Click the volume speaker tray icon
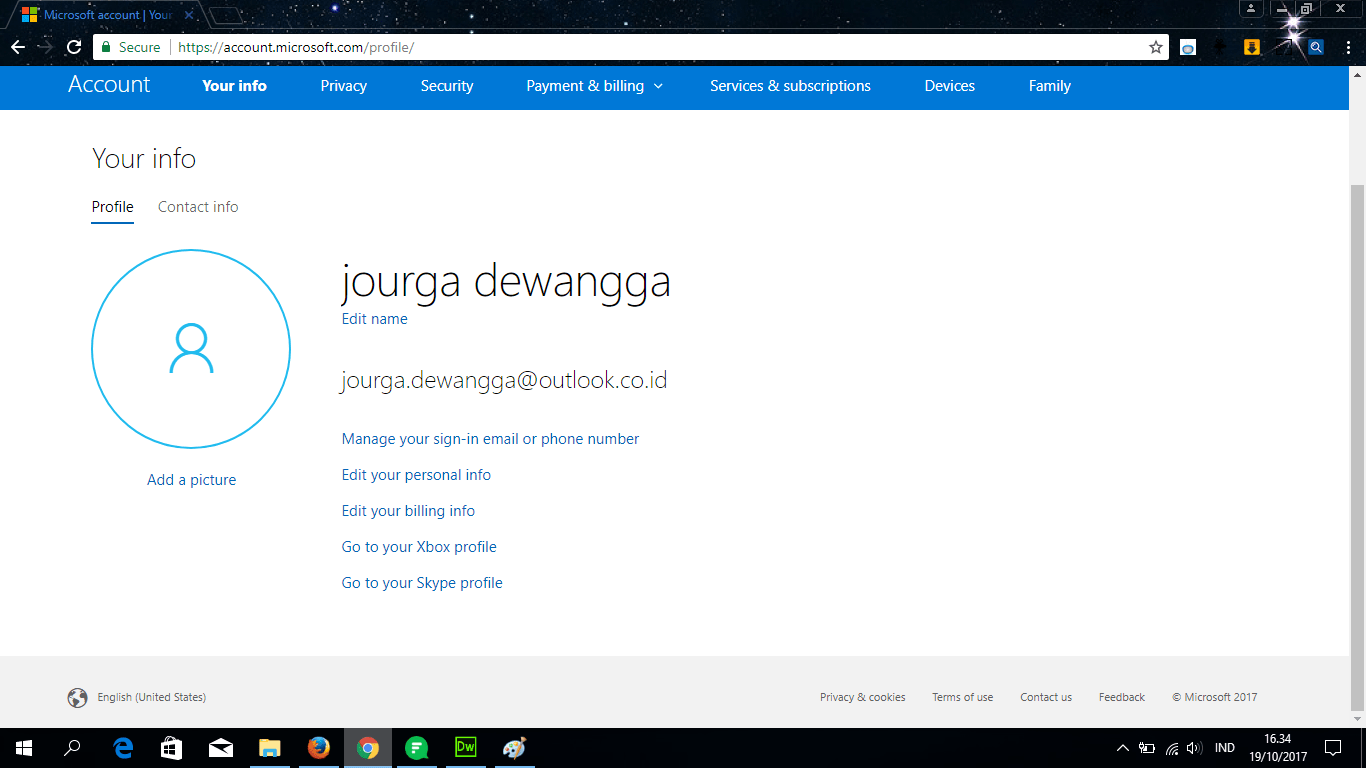1366x768 pixels. [x=1194, y=748]
